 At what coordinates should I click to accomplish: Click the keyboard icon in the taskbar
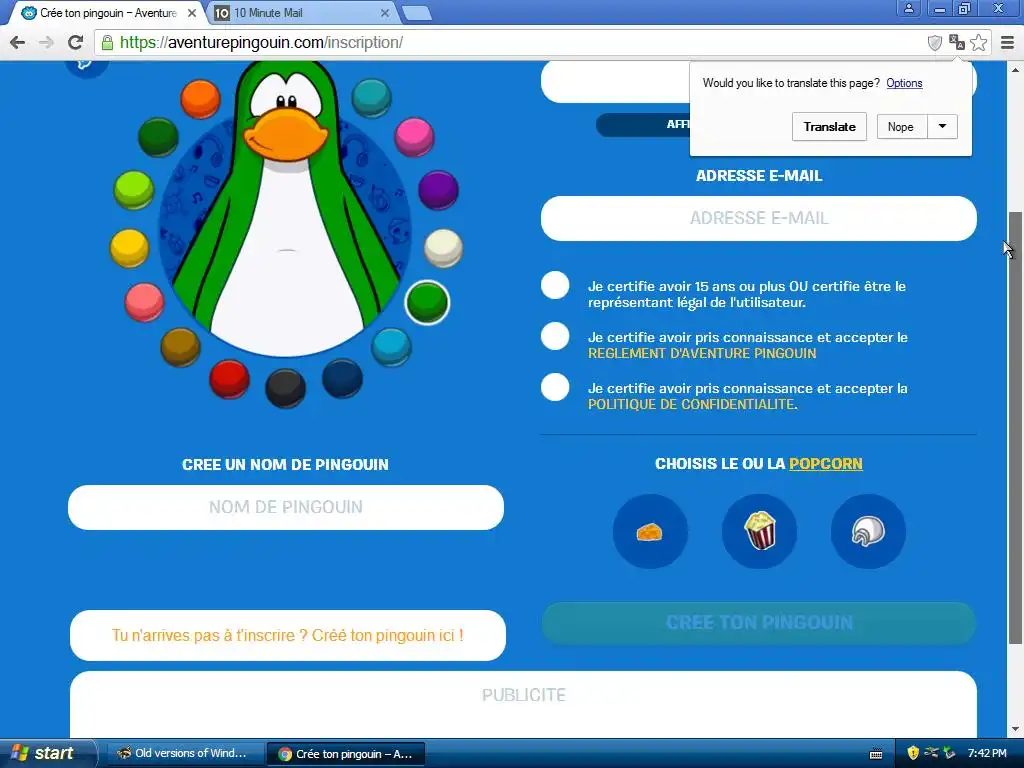tap(876, 754)
